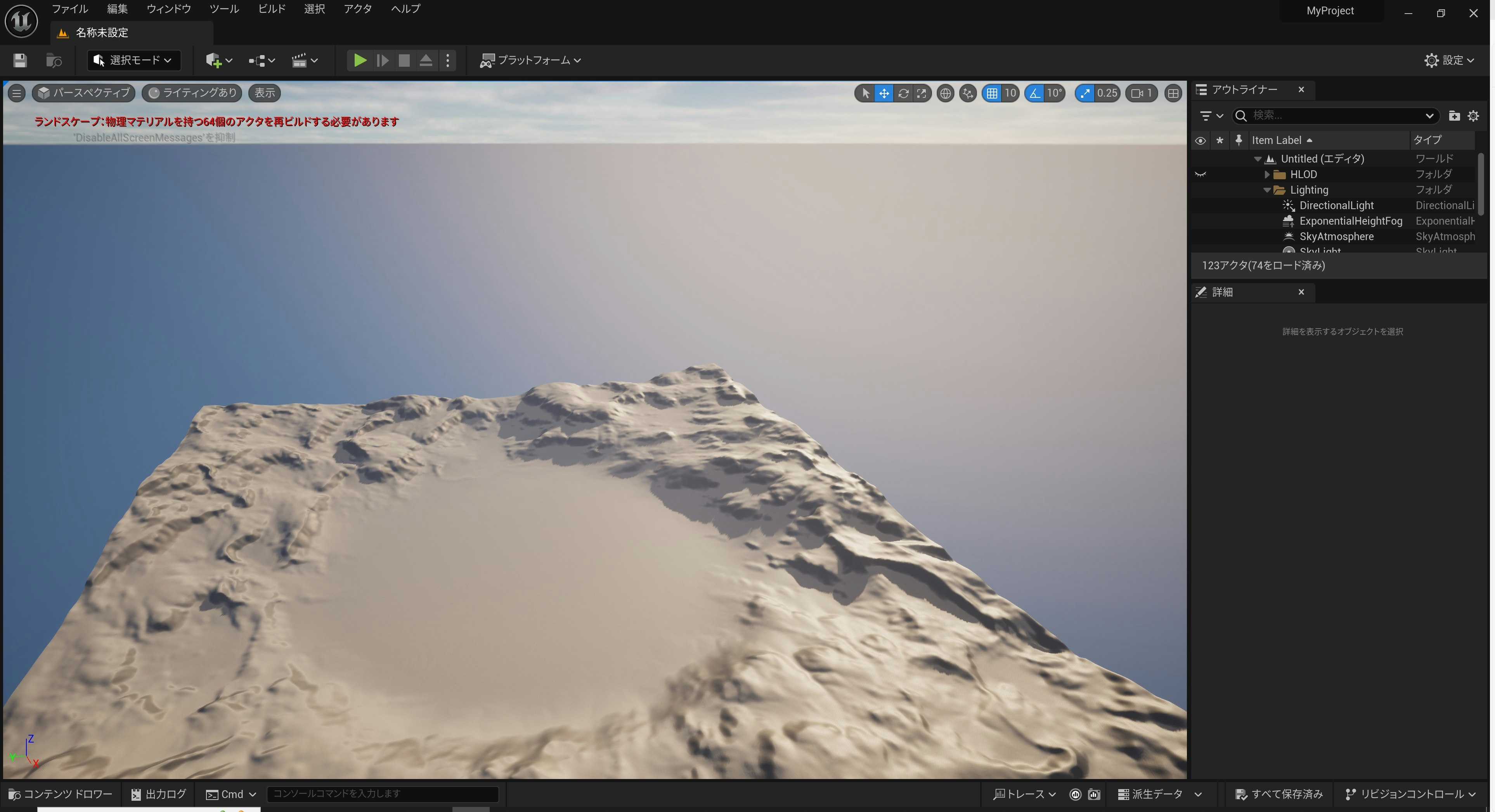The image size is (1495, 812).
Task: Click the viewport layout grid icon
Action: click(1173, 93)
